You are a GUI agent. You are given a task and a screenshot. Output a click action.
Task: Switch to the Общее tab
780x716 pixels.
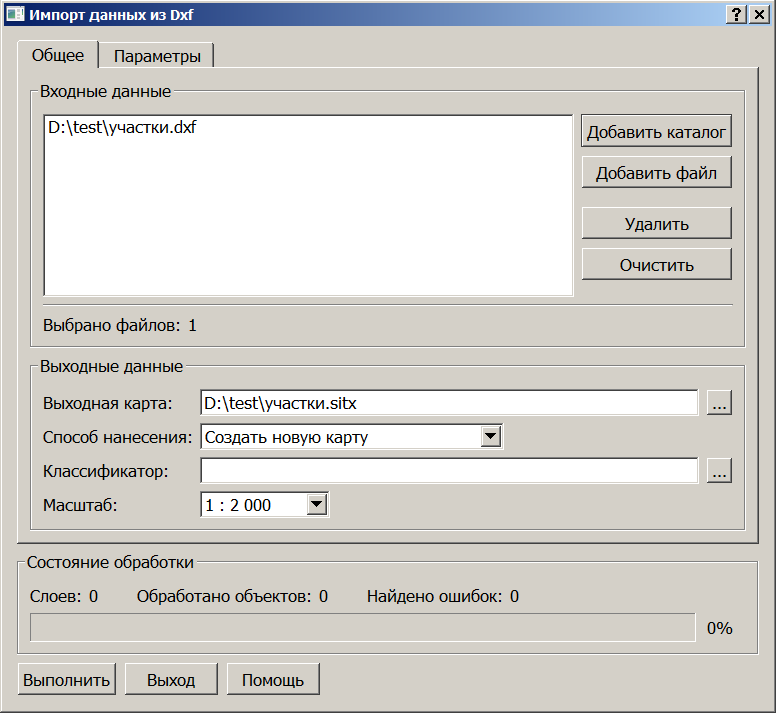click(58, 55)
